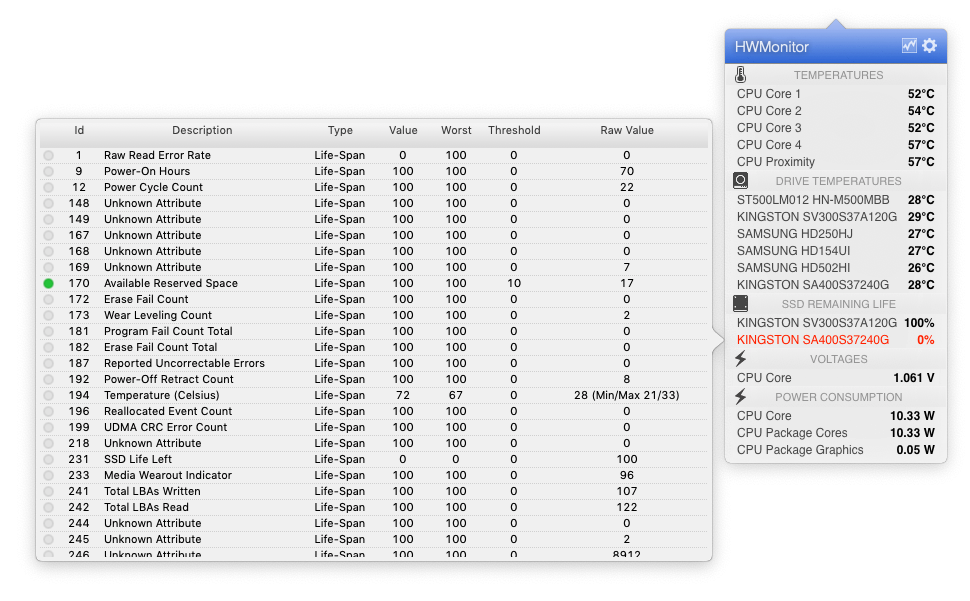The width and height of the screenshot is (970, 601).
Task: Select the CPU Package Graphics power row
Action: [x=836, y=450]
